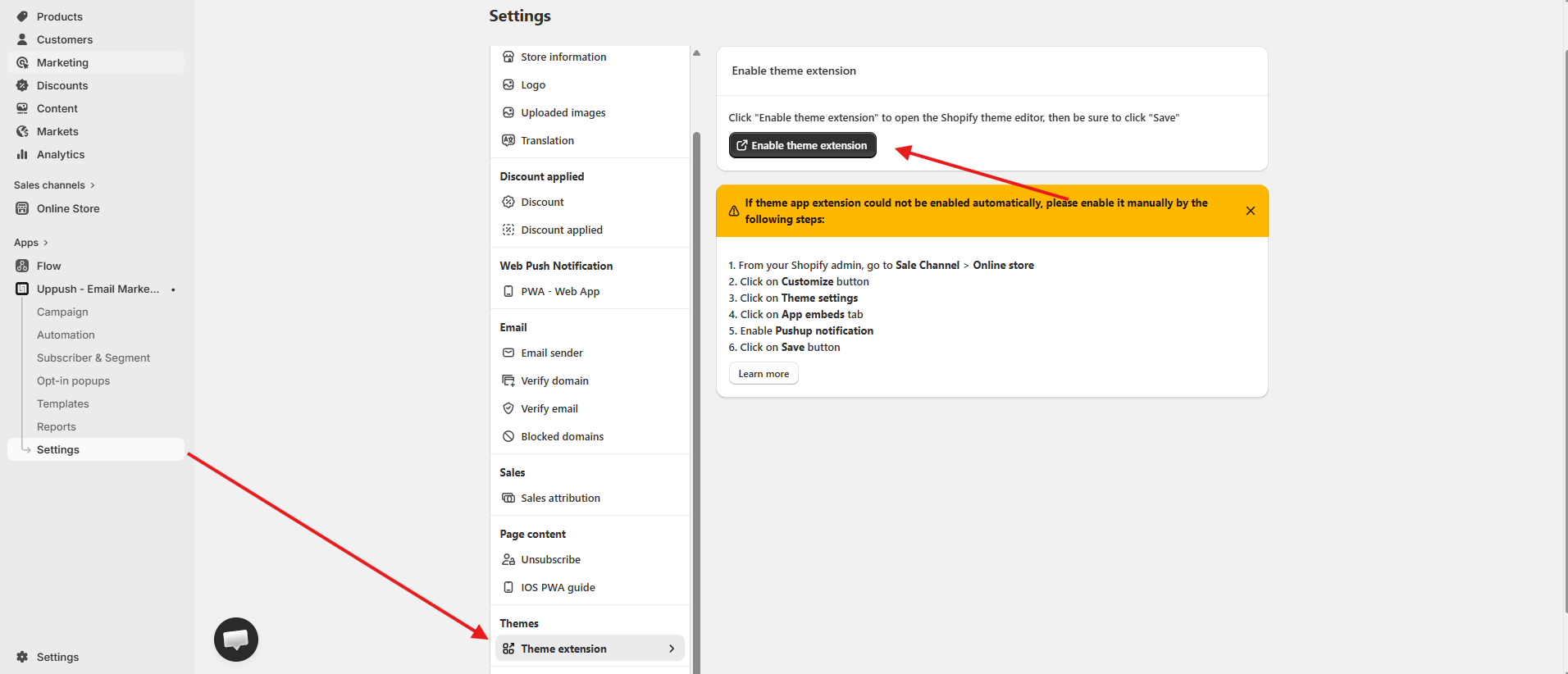Click the Learn more button
This screenshot has width=1568, height=674.
point(763,374)
